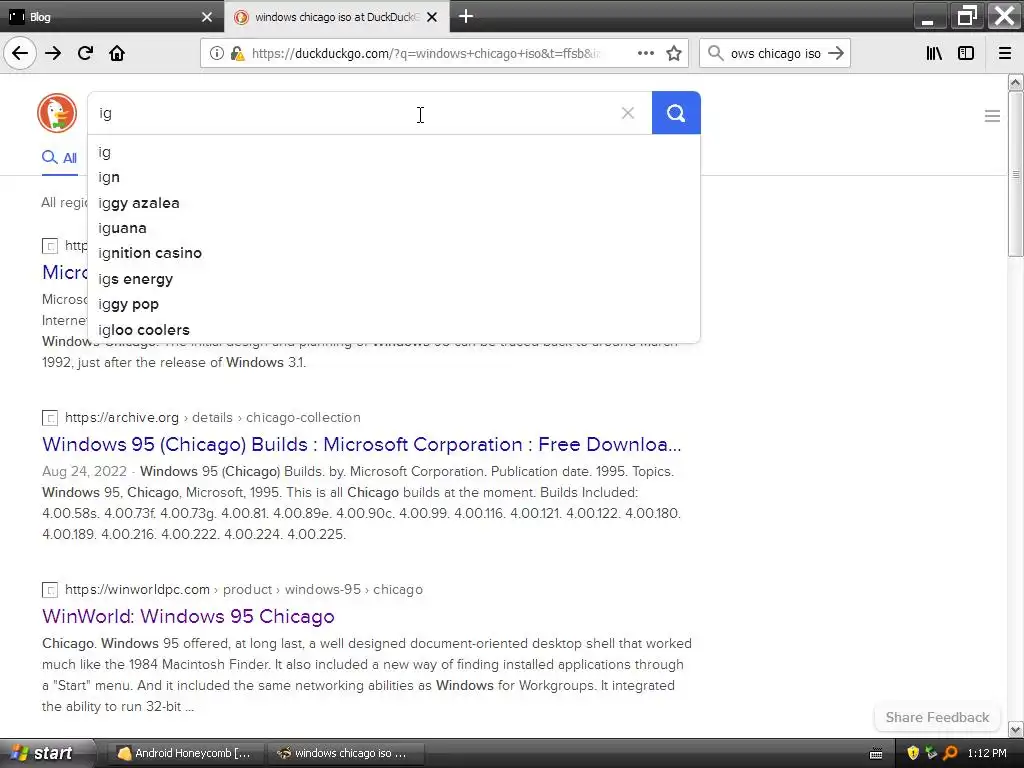The height and width of the screenshot is (768, 1024).
Task: Reload the current page
Action: click(85, 54)
